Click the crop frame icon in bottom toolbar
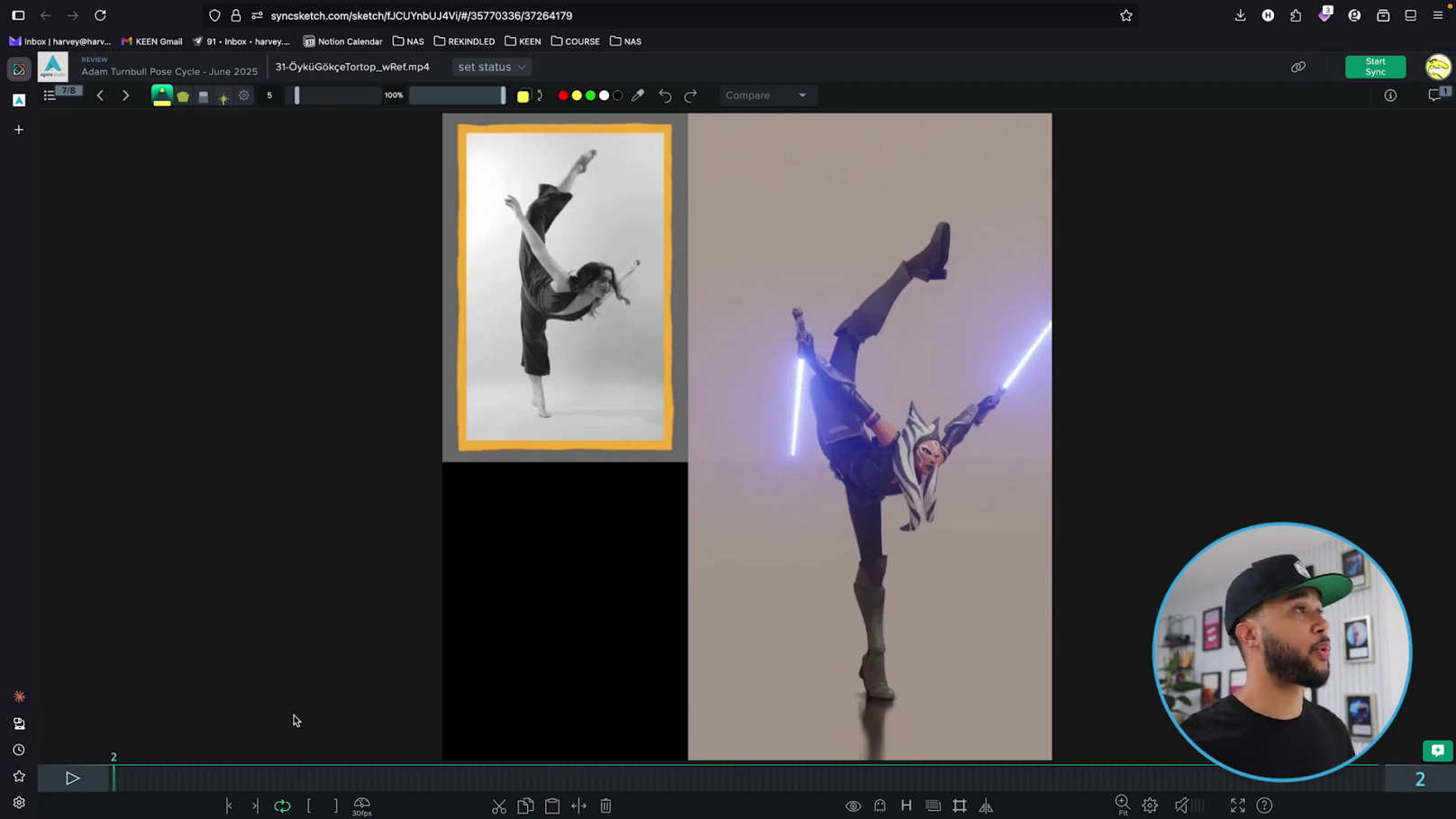Image resolution: width=1456 pixels, height=819 pixels. click(960, 806)
